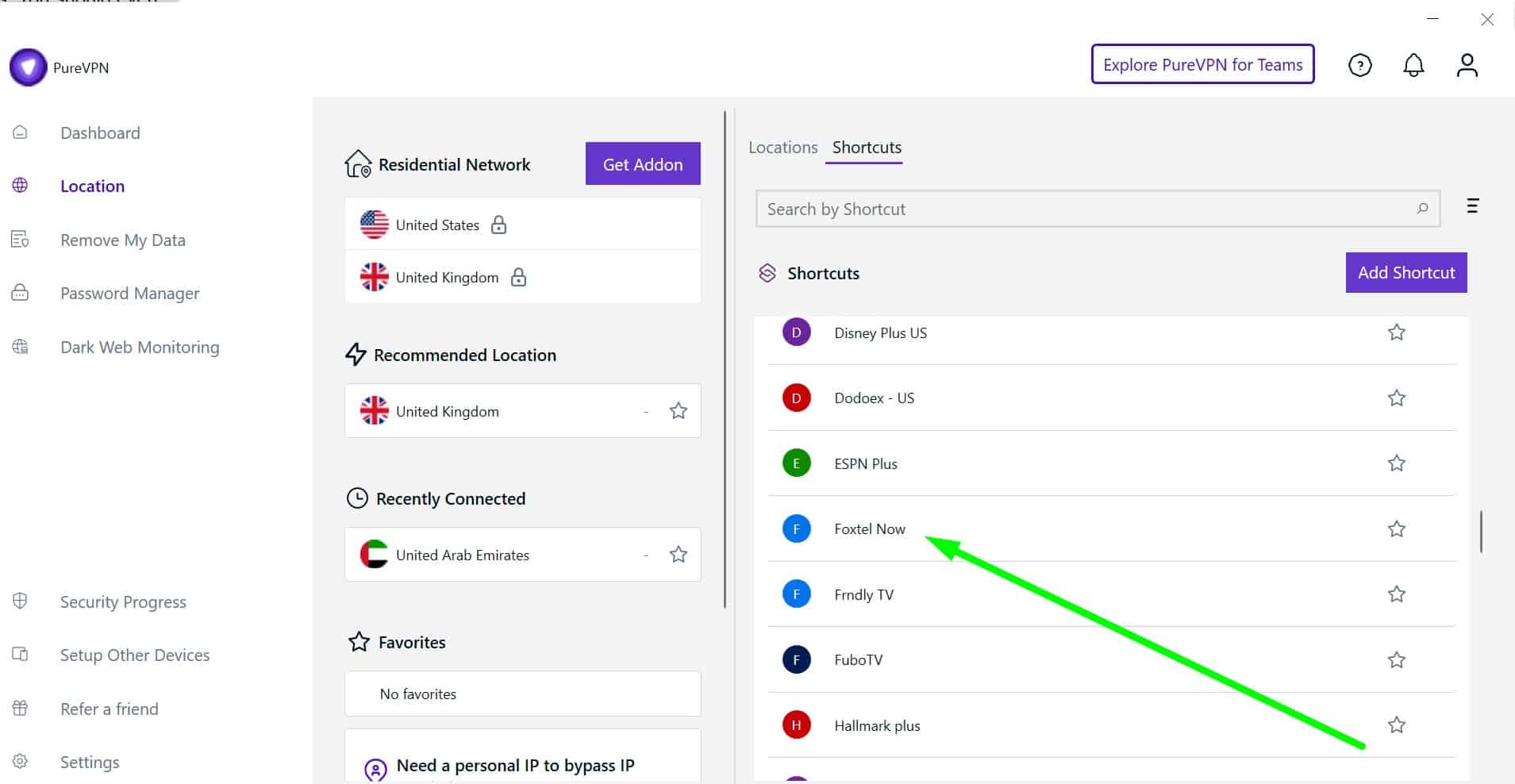Click Explore PureVPN for Teams button

1202,64
